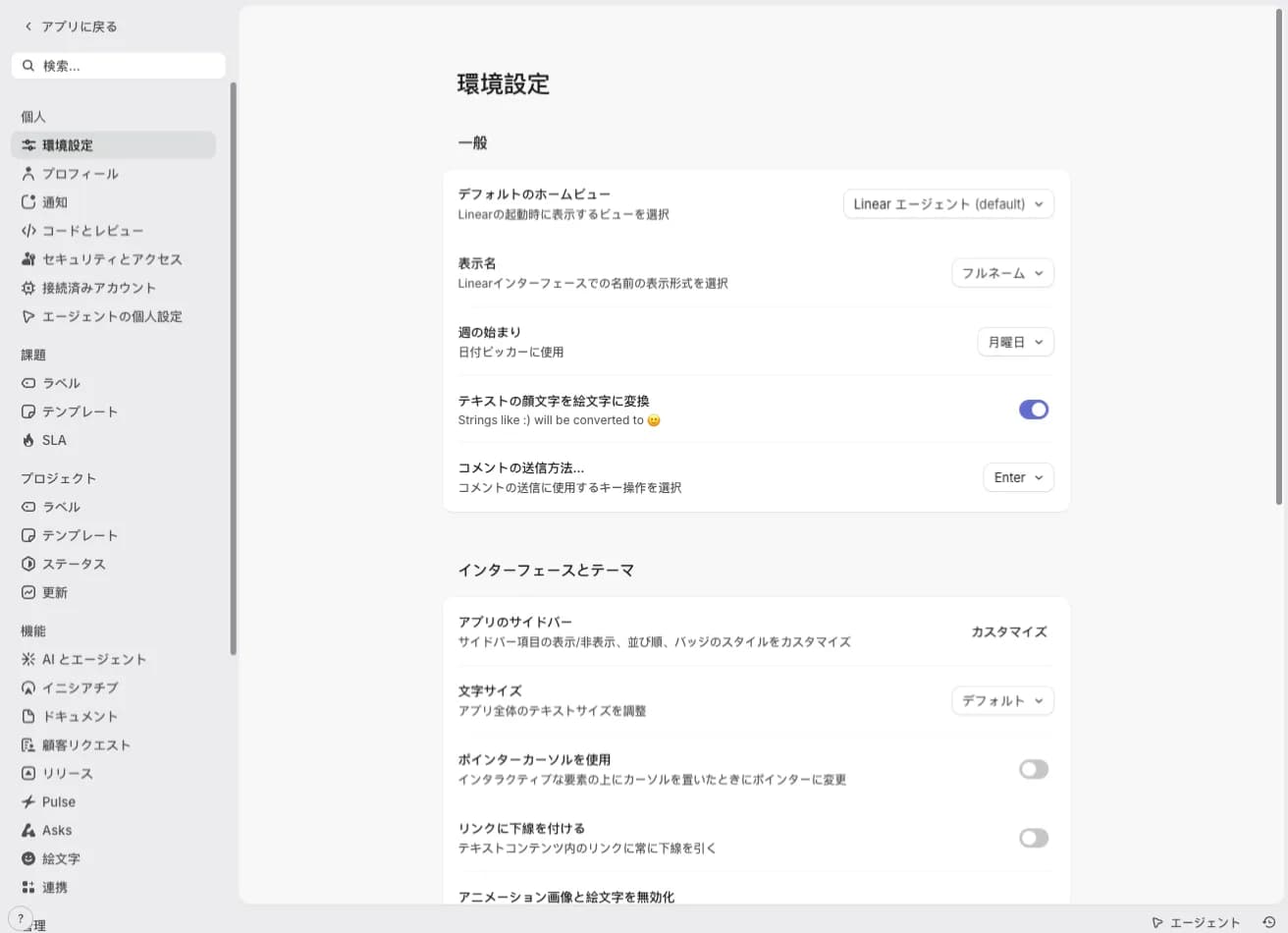The width and height of the screenshot is (1288, 933).
Task: Click the sliders icon beside 環境設定
Action: (x=28, y=145)
